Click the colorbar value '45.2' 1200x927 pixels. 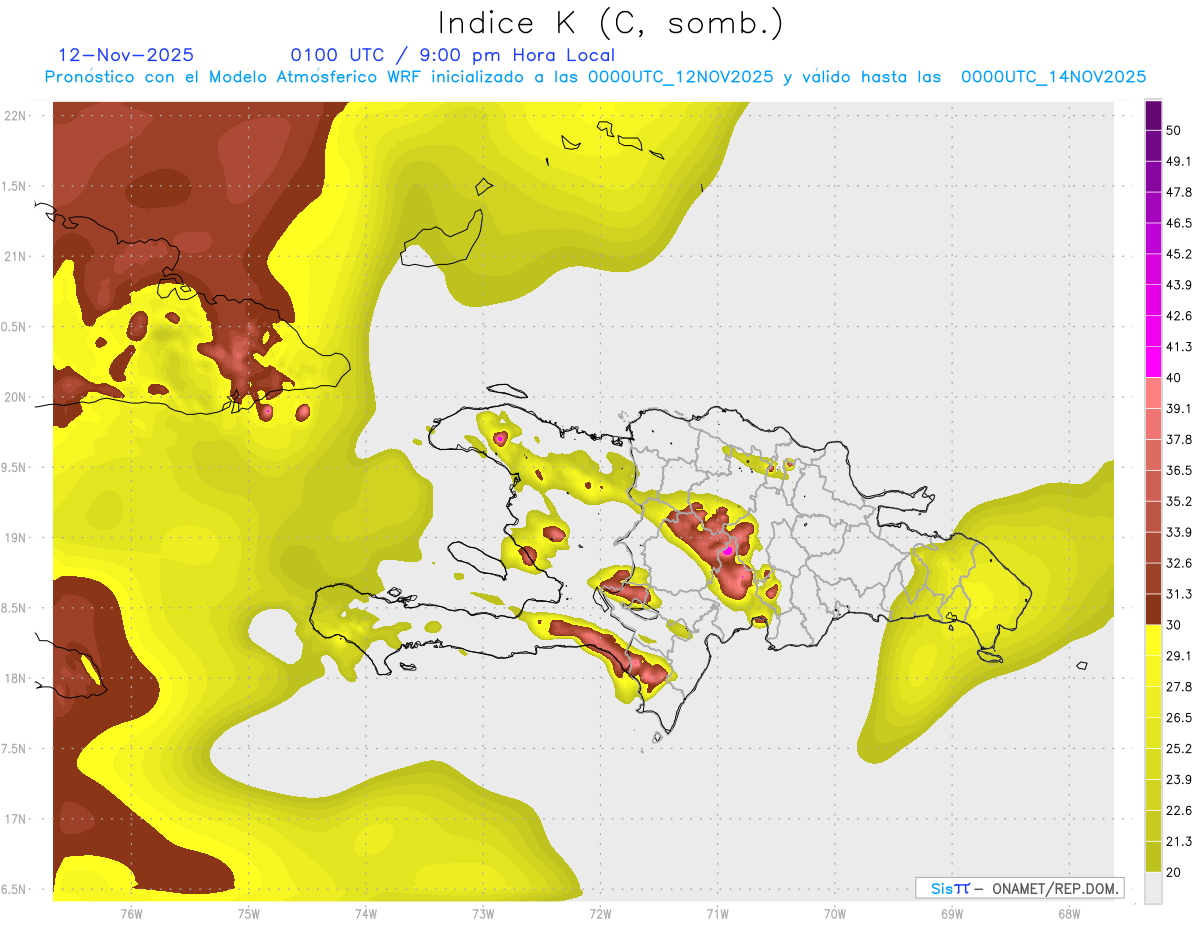click(1179, 254)
